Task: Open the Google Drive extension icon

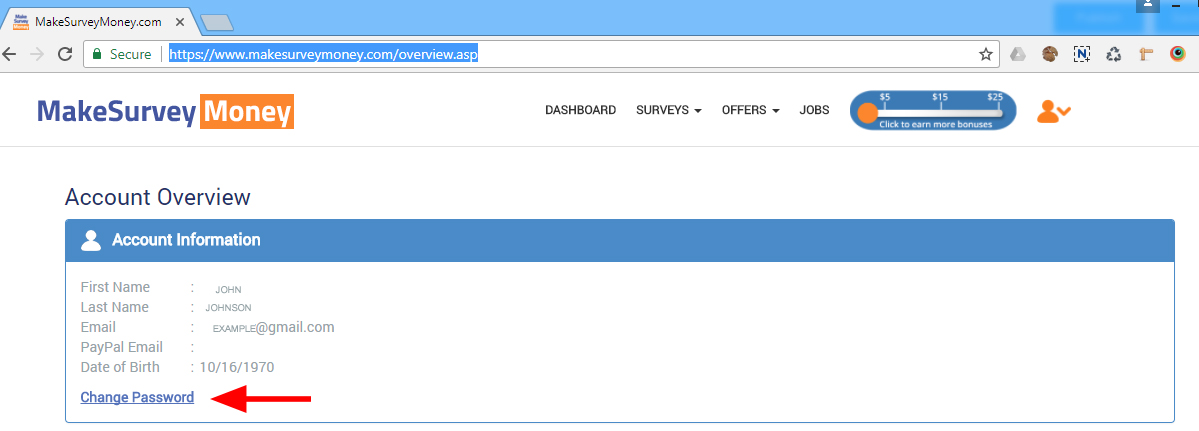Action: coord(1018,54)
